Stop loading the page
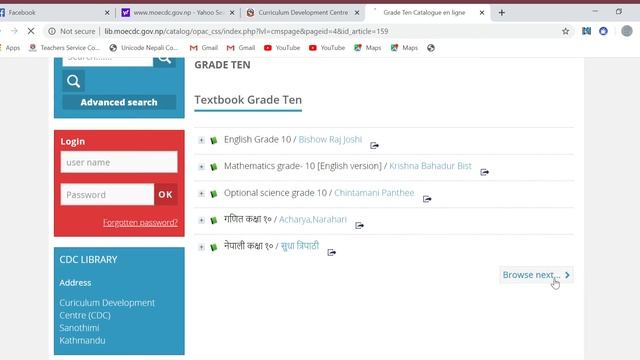This screenshot has width=640, height=360. point(31,31)
